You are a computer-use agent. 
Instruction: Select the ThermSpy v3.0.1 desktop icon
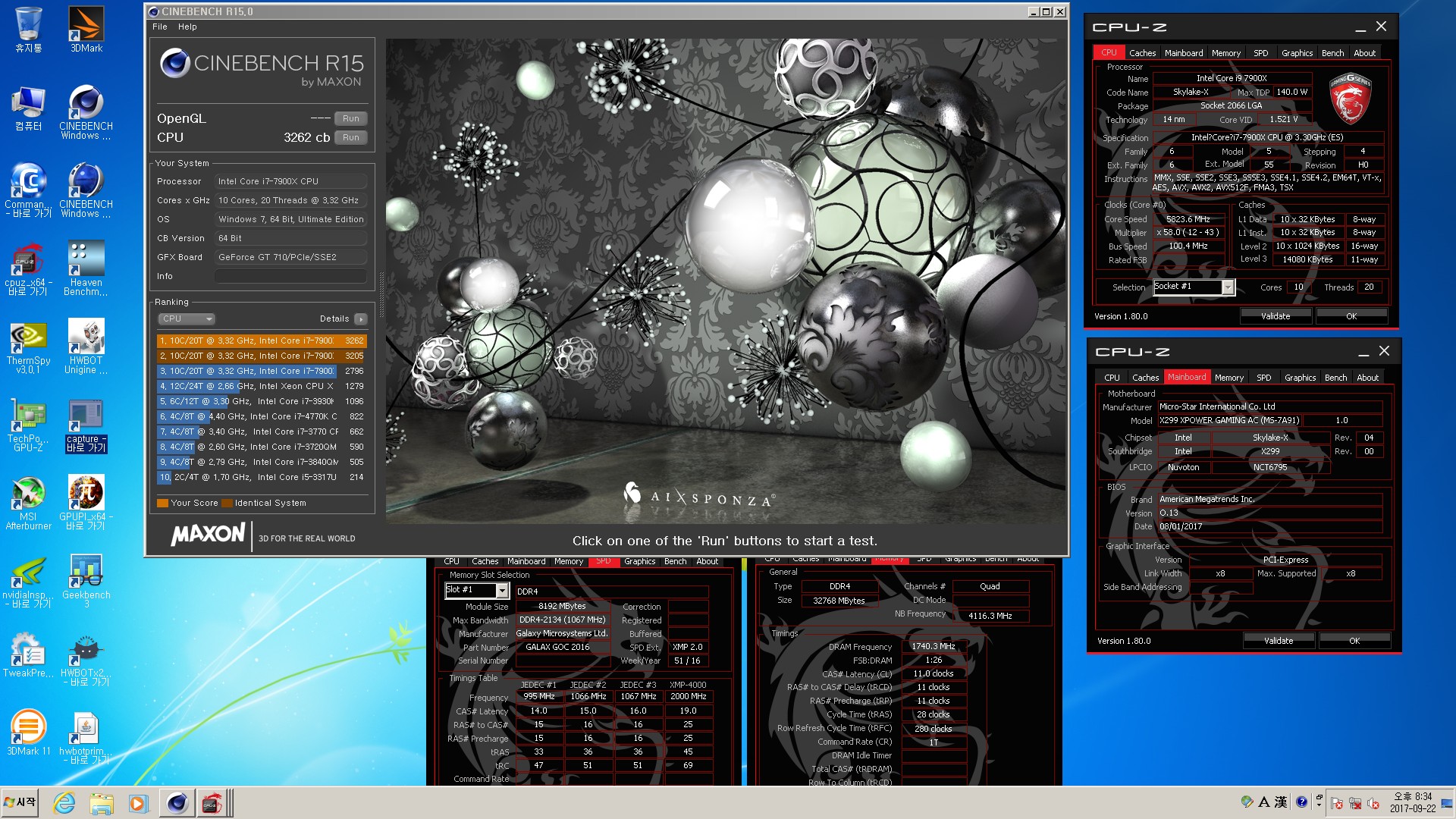(x=29, y=347)
